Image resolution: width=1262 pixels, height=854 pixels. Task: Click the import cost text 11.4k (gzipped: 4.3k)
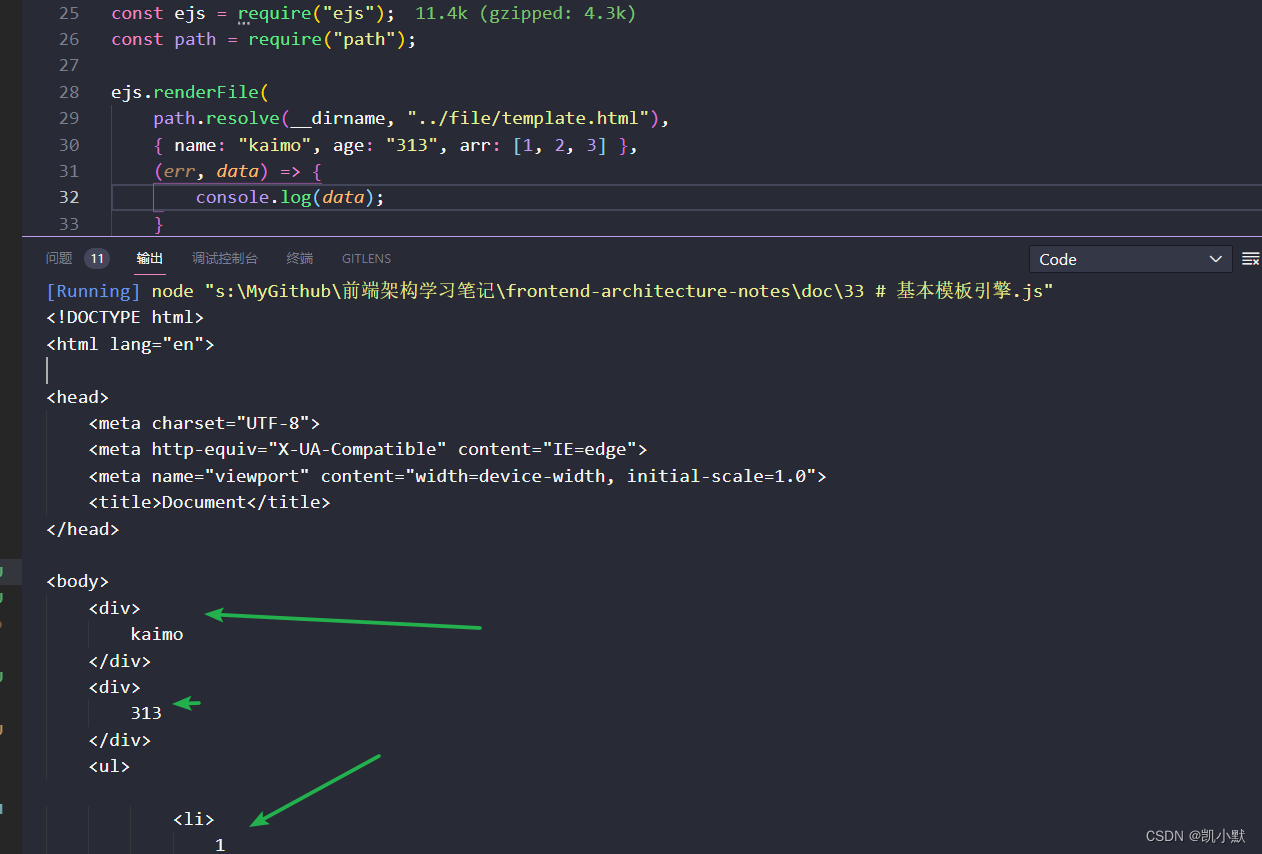526,13
